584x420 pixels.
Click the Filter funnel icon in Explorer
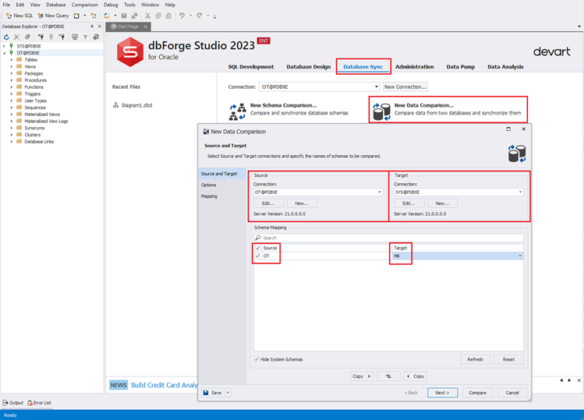click(x=85, y=37)
